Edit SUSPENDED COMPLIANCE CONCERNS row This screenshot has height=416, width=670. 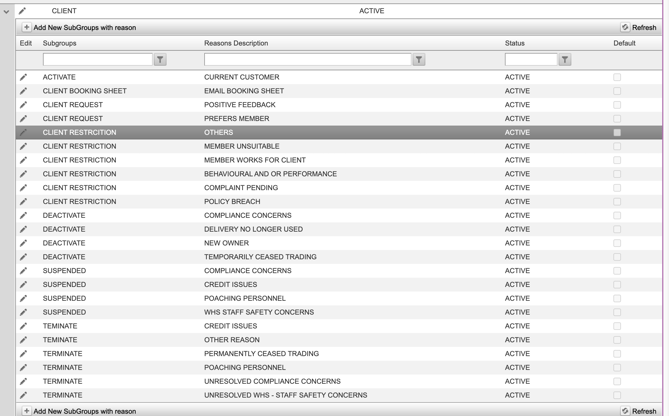[24, 271]
